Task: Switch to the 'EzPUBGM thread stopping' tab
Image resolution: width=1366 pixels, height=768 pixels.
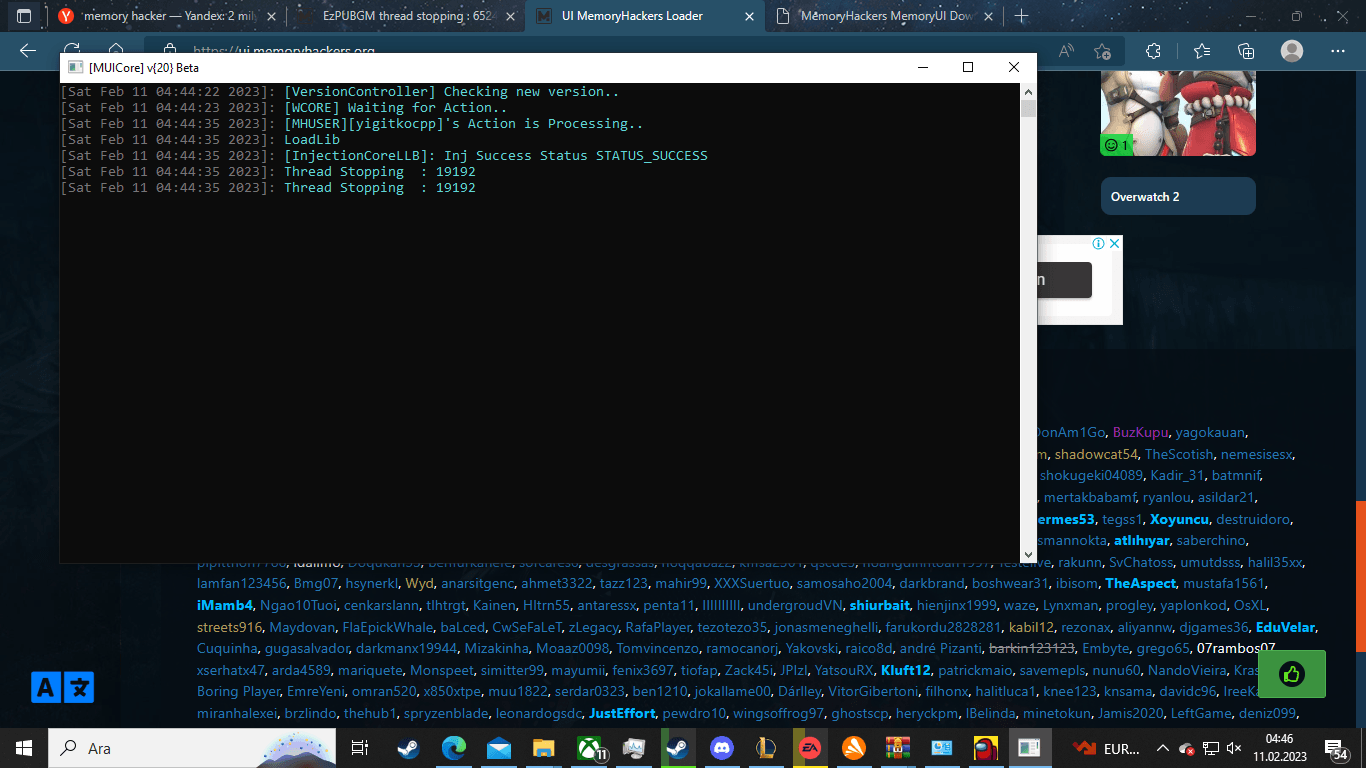Action: tap(407, 16)
